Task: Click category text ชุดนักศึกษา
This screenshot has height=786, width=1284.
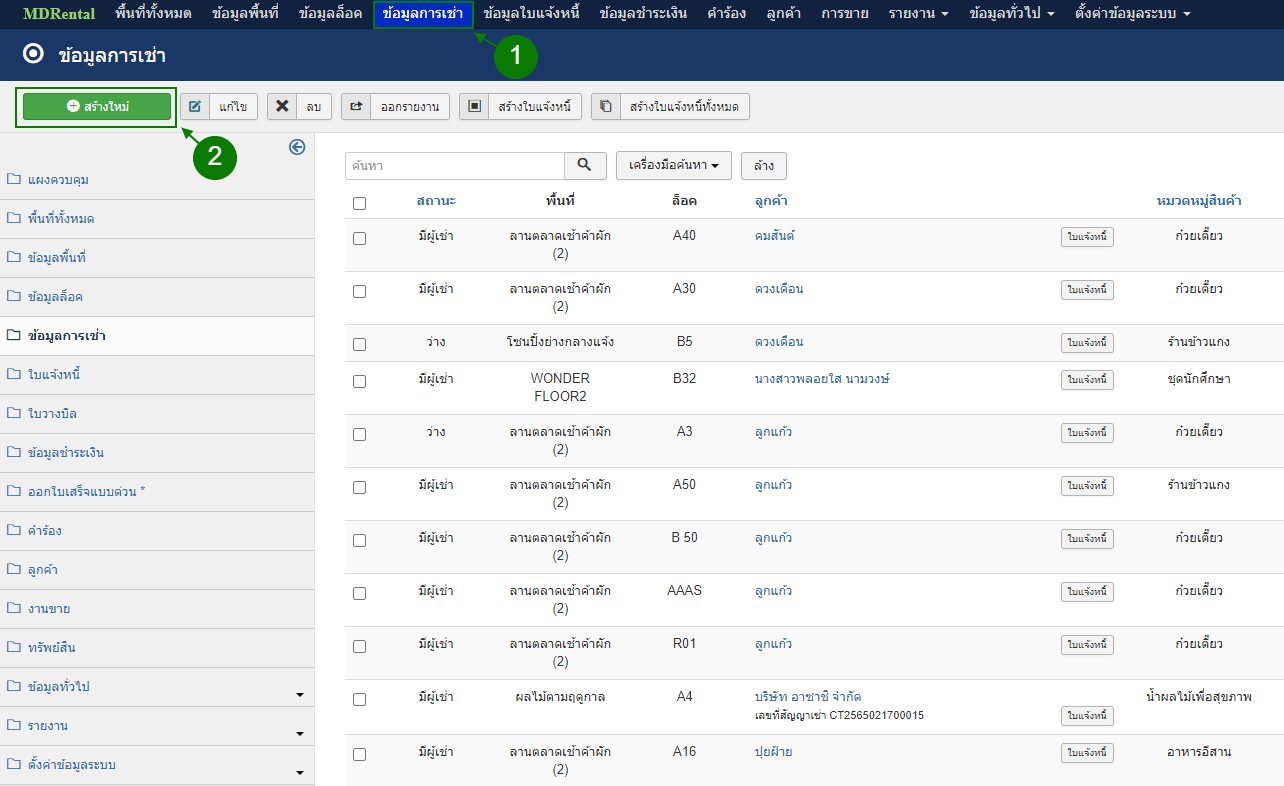Action: point(1199,379)
